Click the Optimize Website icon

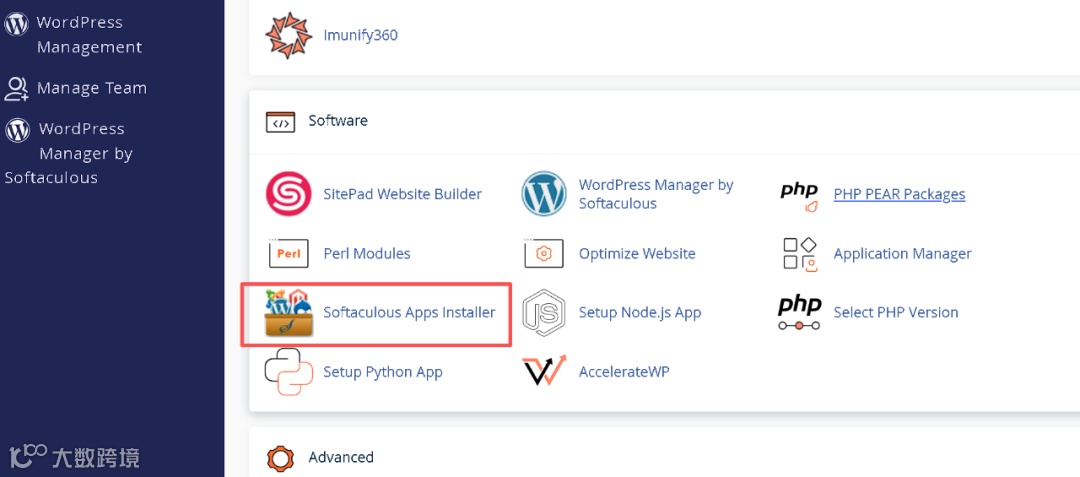(x=544, y=254)
